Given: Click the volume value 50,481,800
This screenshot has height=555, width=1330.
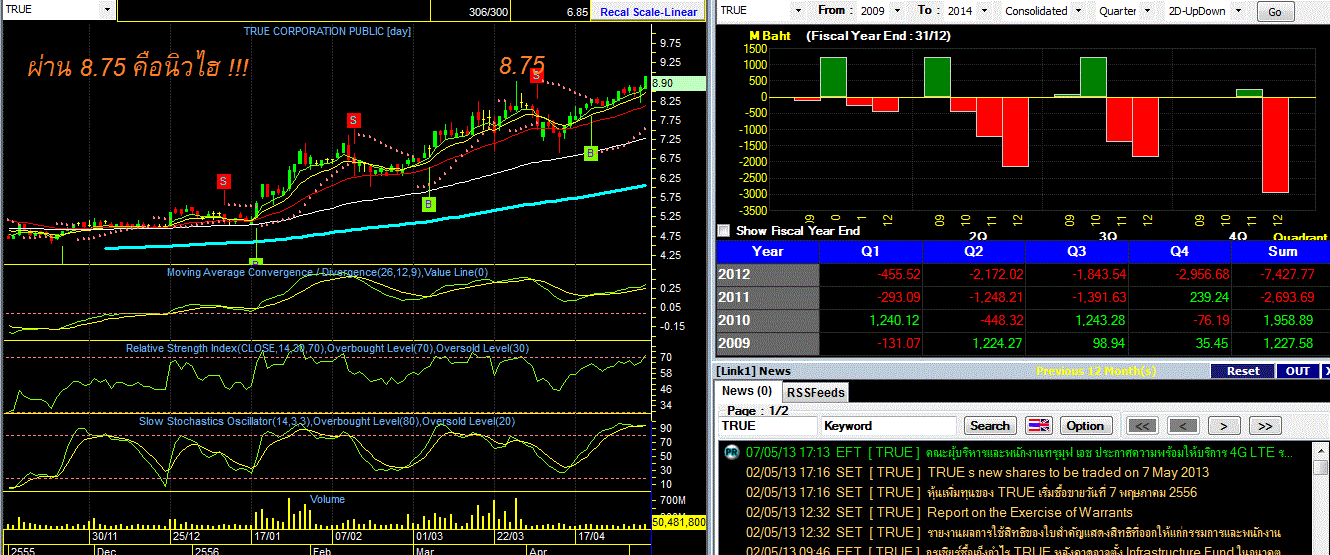Looking at the screenshot, I should [678, 522].
